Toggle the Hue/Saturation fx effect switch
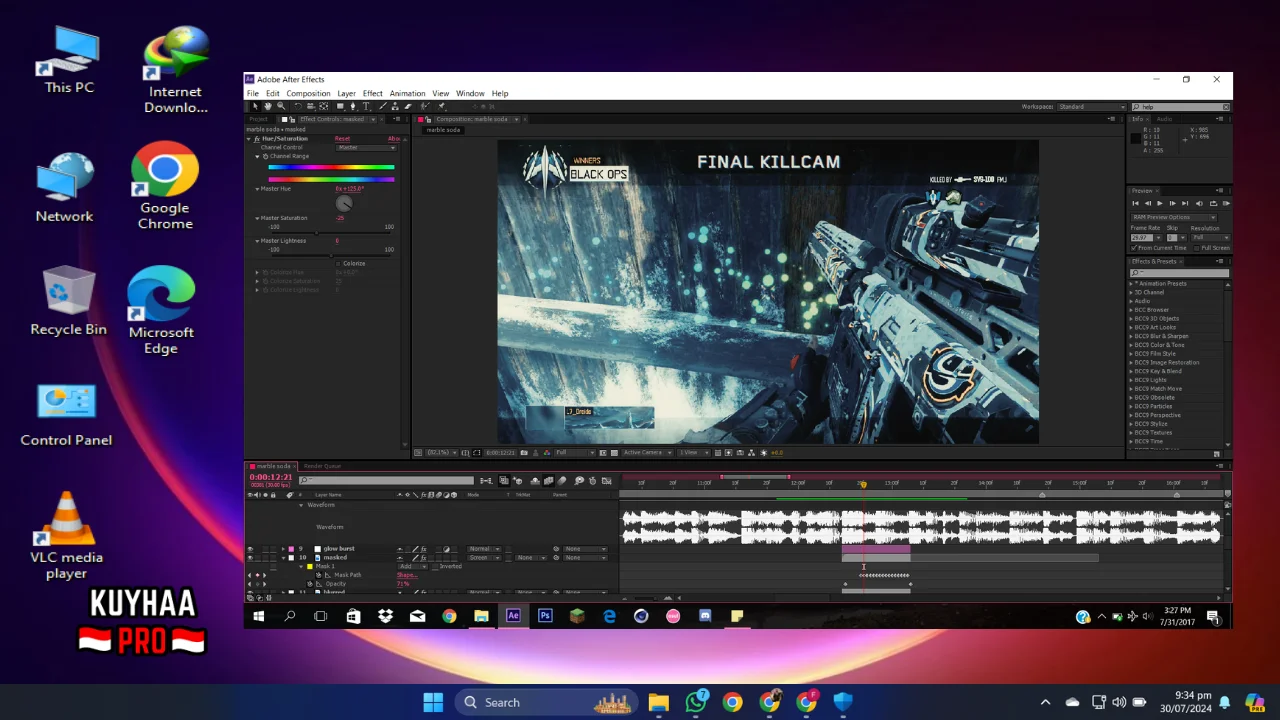Viewport: 1280px width, 720px height. click(257, 139)
